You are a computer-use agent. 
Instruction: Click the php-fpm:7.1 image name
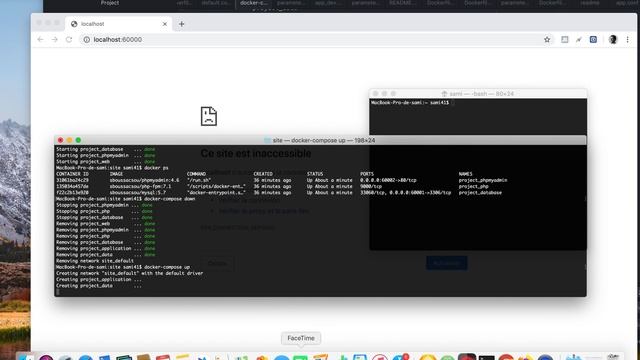(140, 186)
